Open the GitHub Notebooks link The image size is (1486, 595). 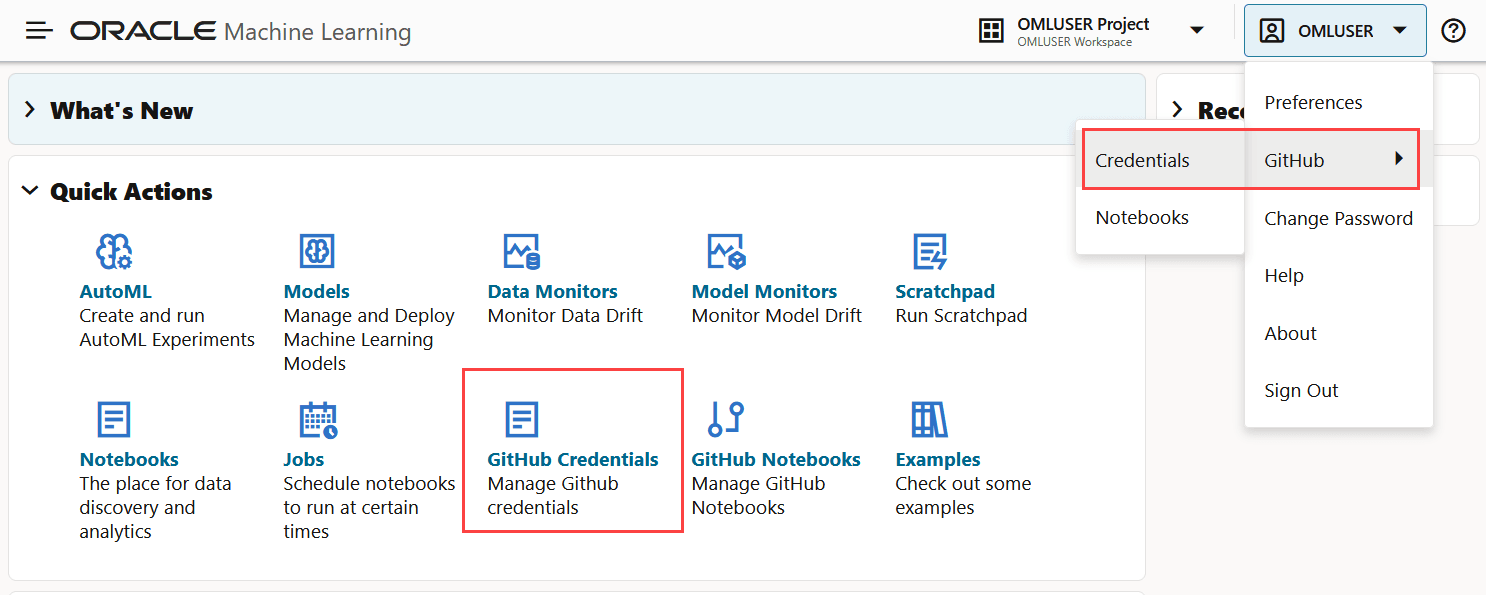tap(776, 460)
